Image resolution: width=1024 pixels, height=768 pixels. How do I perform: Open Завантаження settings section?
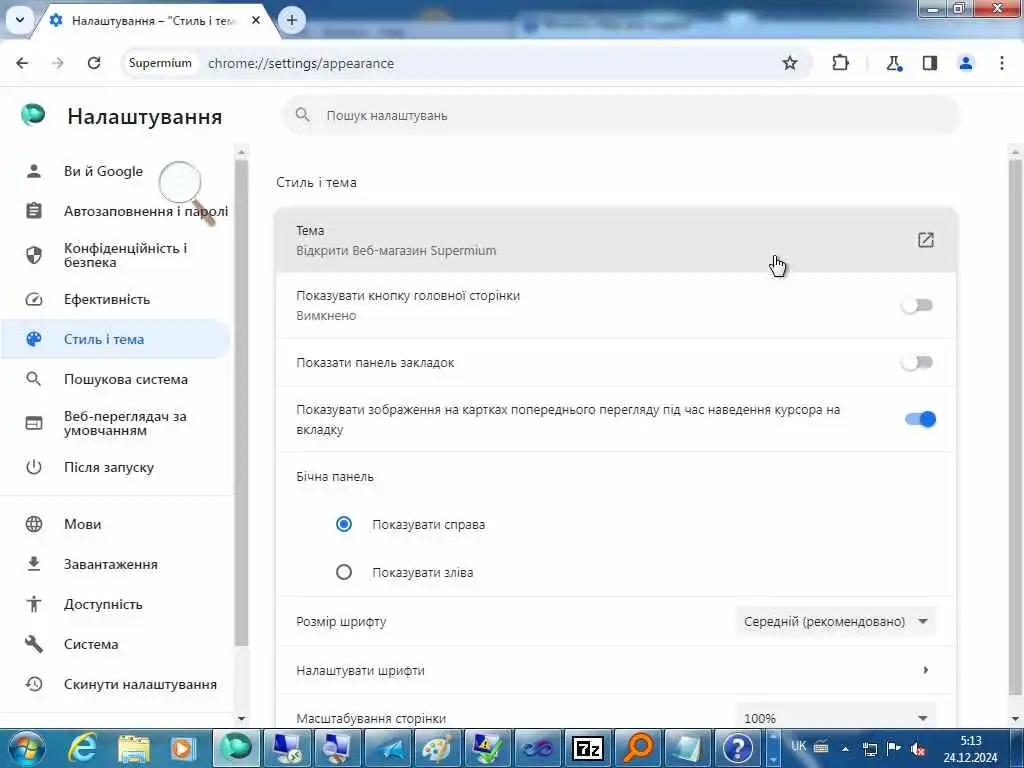click(x=116, y=564)
